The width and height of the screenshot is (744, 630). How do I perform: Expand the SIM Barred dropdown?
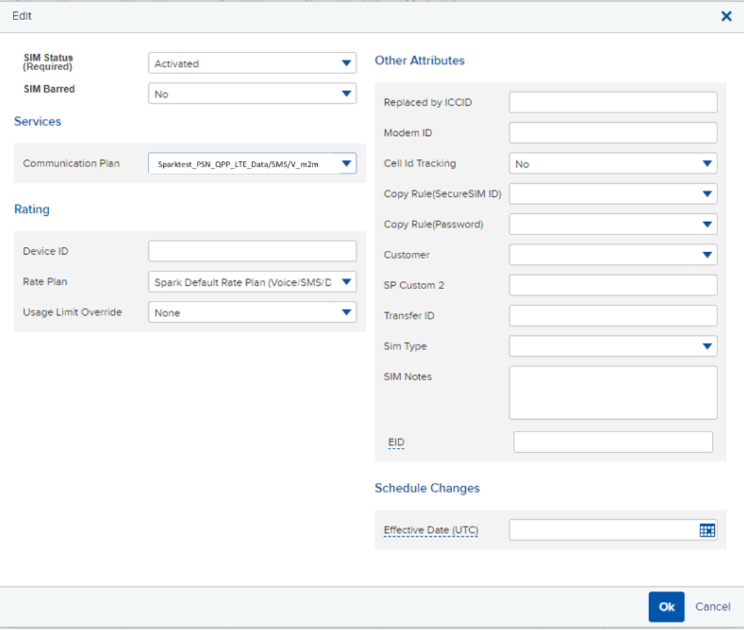click(x=252, y=94)
